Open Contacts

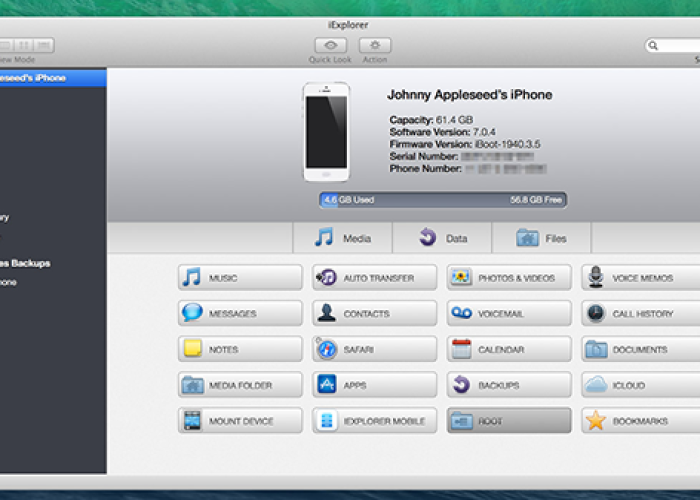coord(375,313)
